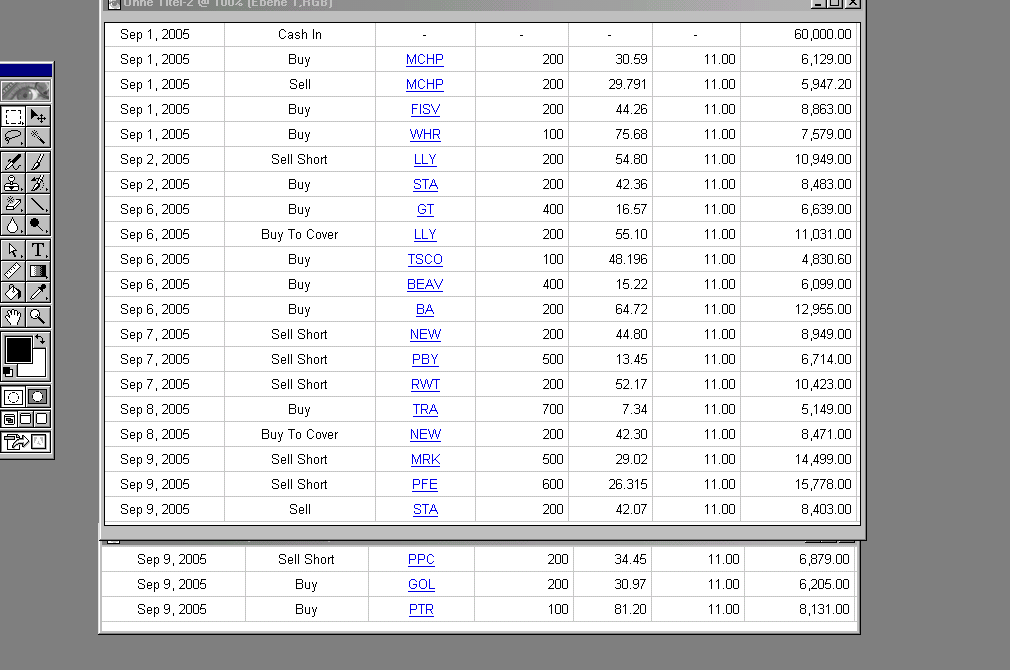The image size is (1010, 670).
Task: Open the PTR link in the back window
Action: click(x=421, y=609)
